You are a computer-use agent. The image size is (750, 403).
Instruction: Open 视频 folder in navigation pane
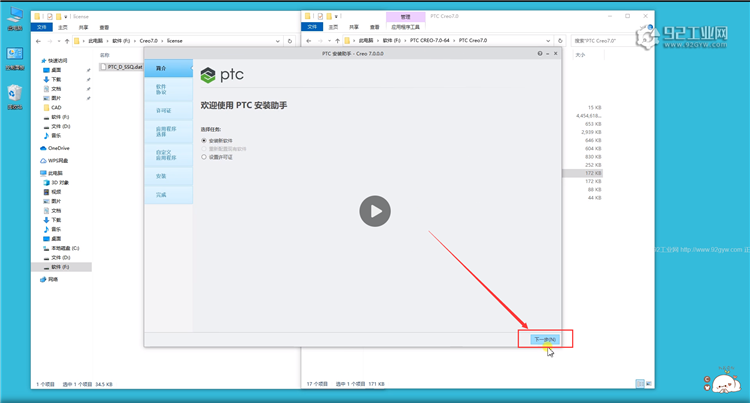tap(53, 192)
